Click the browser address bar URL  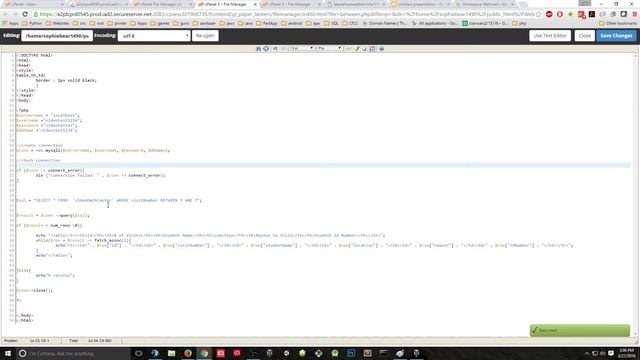coord(286,14)
